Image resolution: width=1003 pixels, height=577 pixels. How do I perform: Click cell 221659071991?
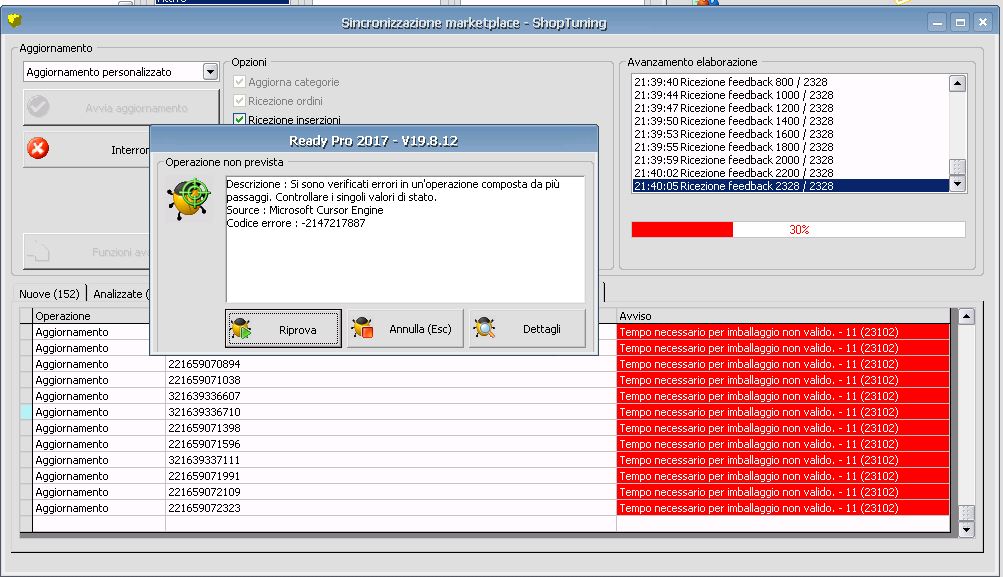click(x=391, y=476)
